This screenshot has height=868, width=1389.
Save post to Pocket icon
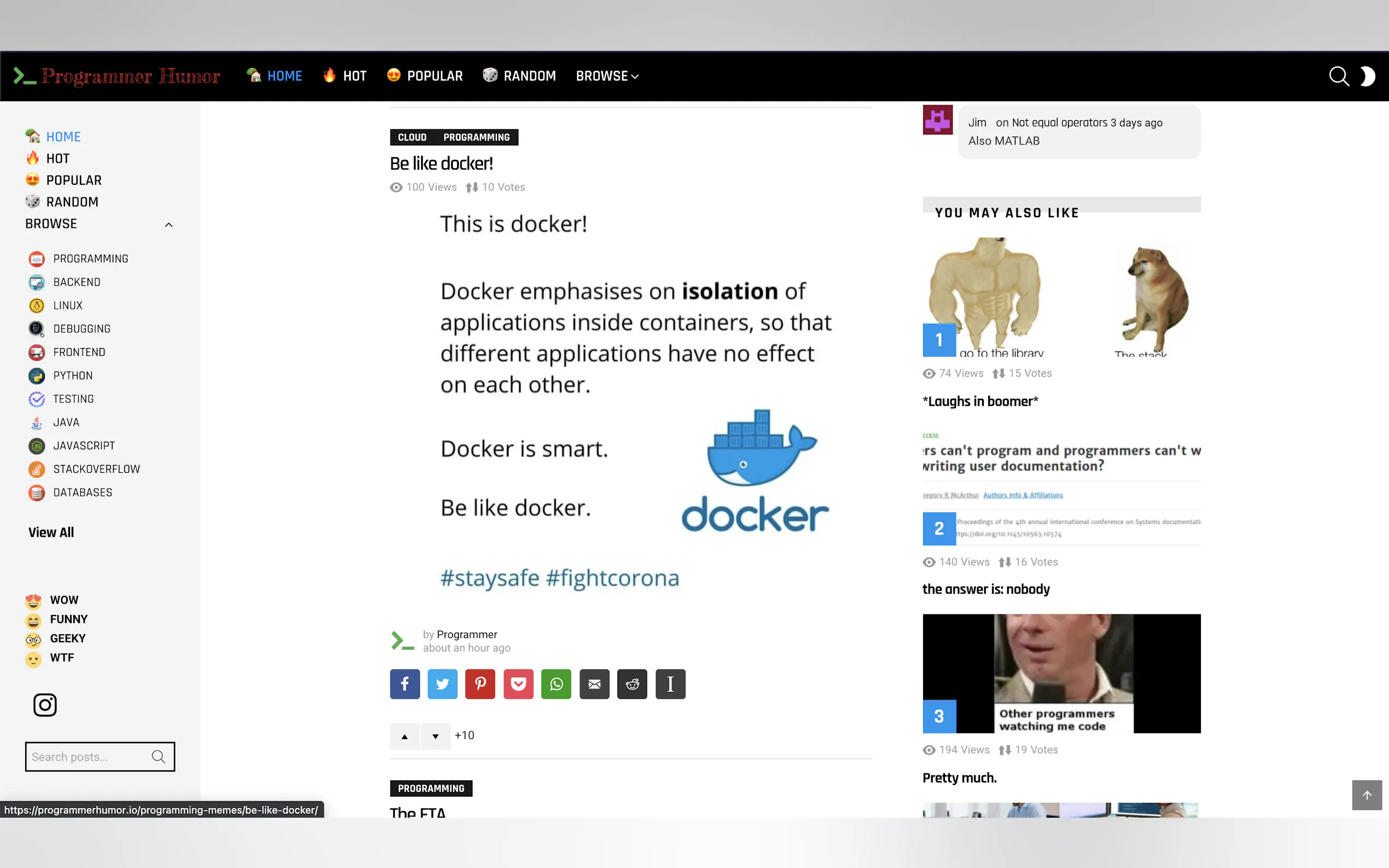518,684
